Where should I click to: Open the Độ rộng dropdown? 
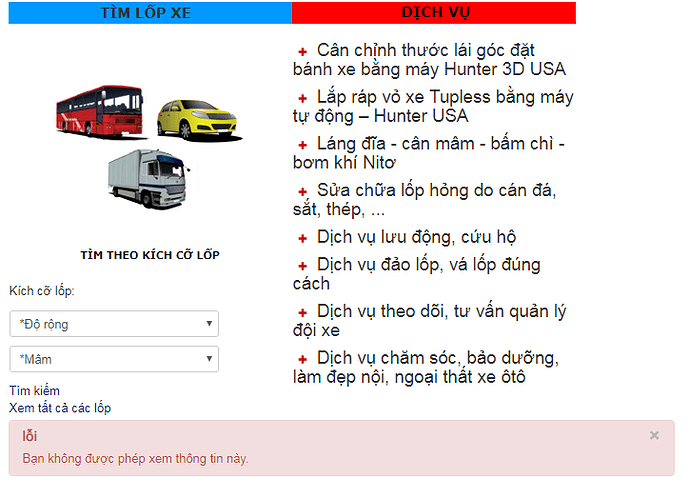[114, 324]
